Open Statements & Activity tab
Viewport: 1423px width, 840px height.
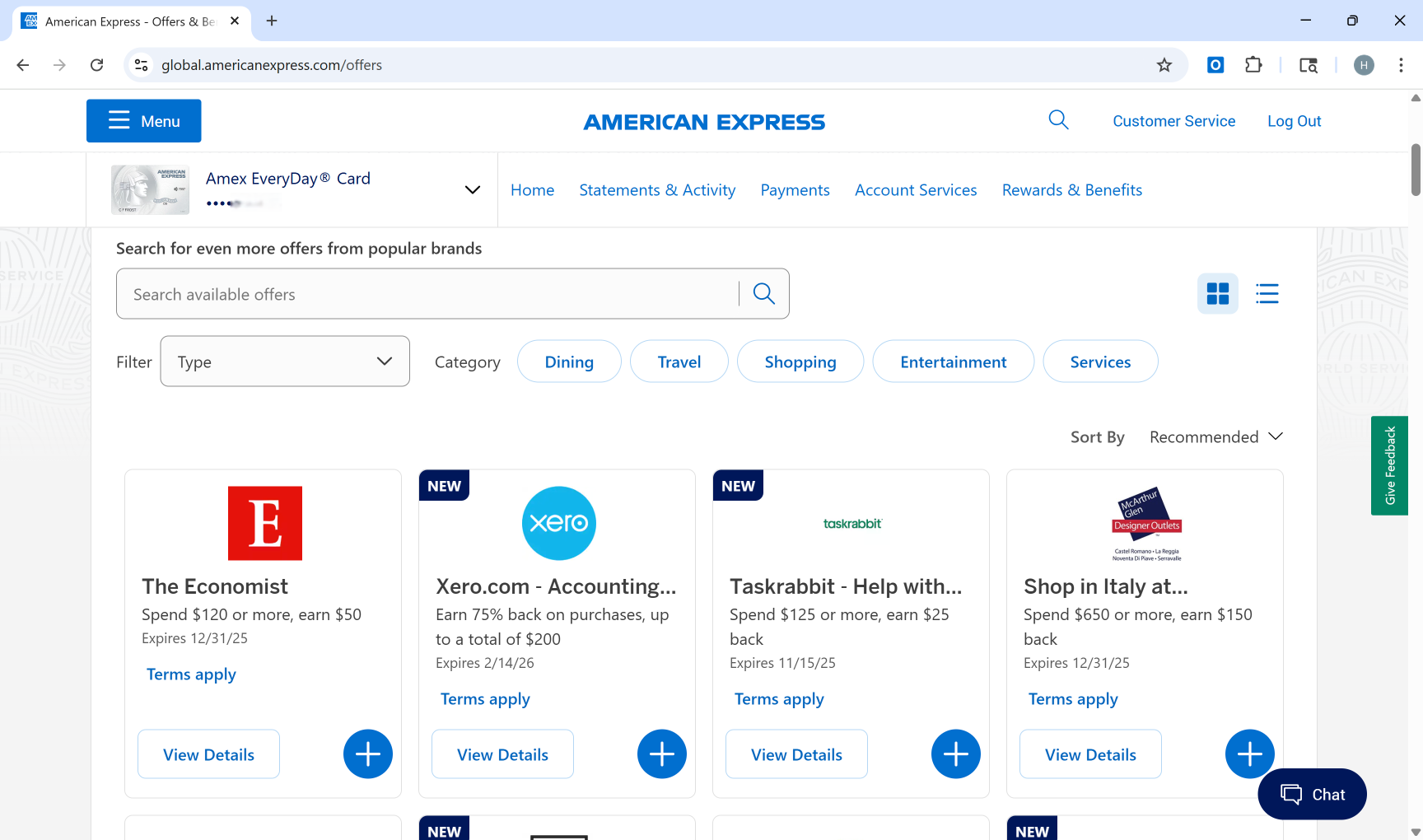657,190
